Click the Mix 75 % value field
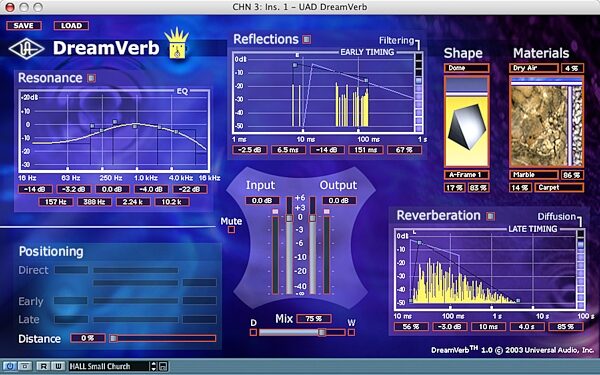Viewport: 600px width, 375px height. (314, 318)
